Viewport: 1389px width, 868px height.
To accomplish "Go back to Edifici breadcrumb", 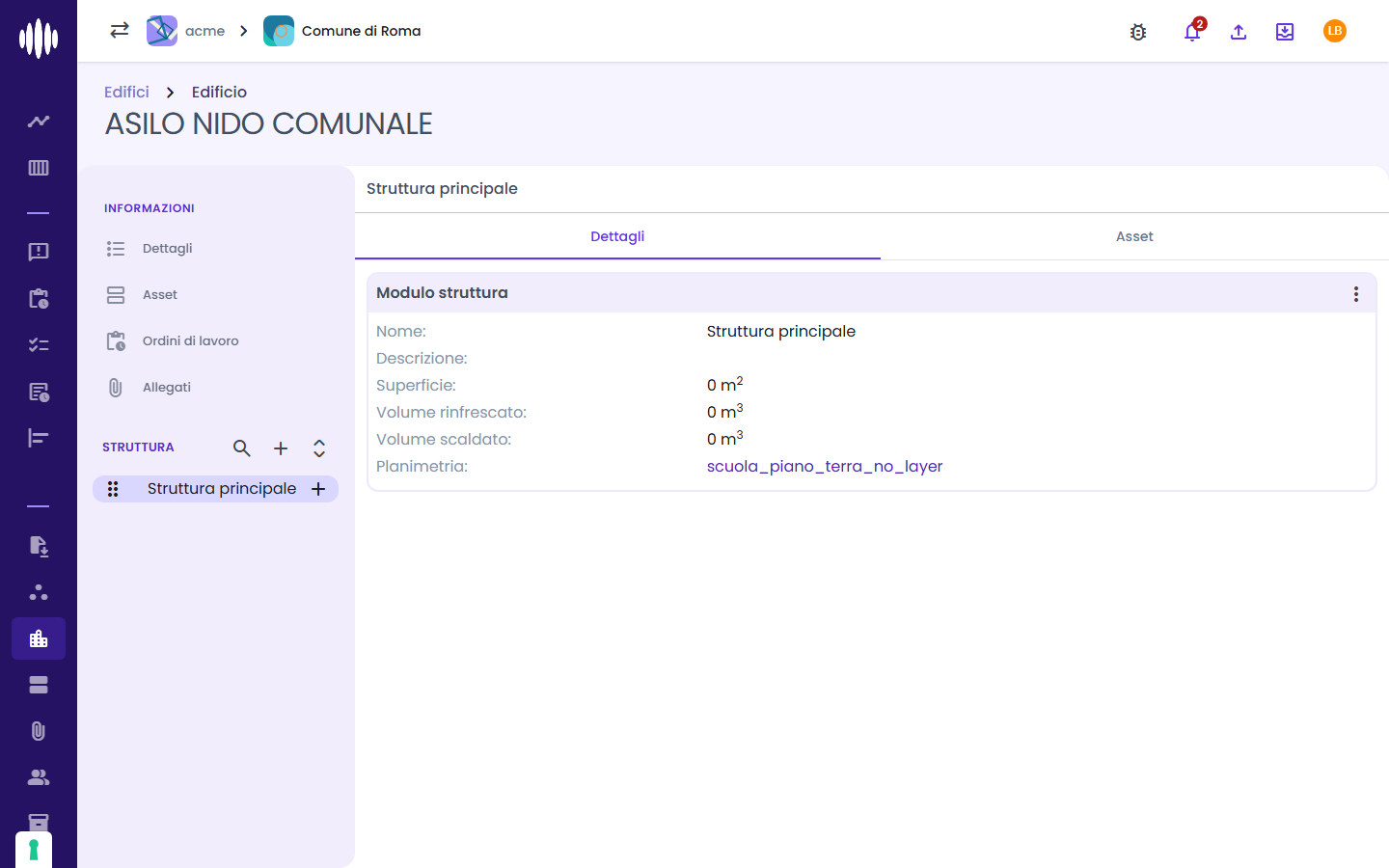I will tap(126, 92).
